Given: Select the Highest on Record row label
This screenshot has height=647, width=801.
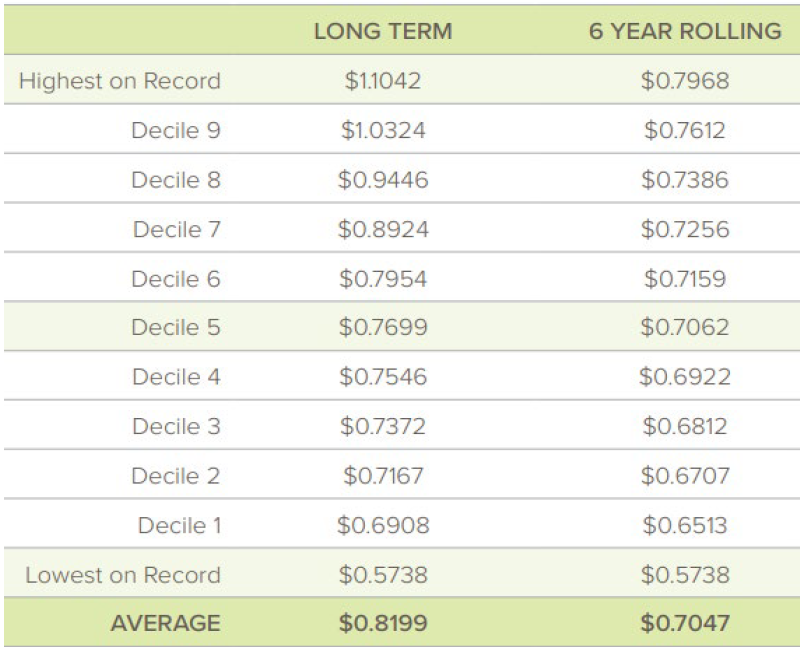Looking at the screenshot, I should pos(120,81).
